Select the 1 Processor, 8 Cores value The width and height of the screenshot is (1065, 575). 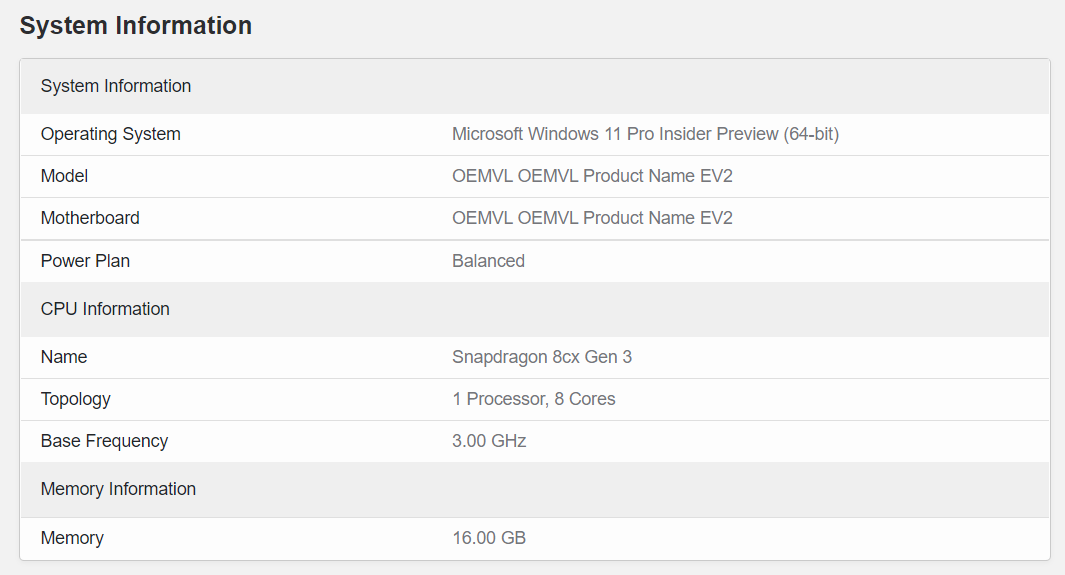[x=534, y=399]
